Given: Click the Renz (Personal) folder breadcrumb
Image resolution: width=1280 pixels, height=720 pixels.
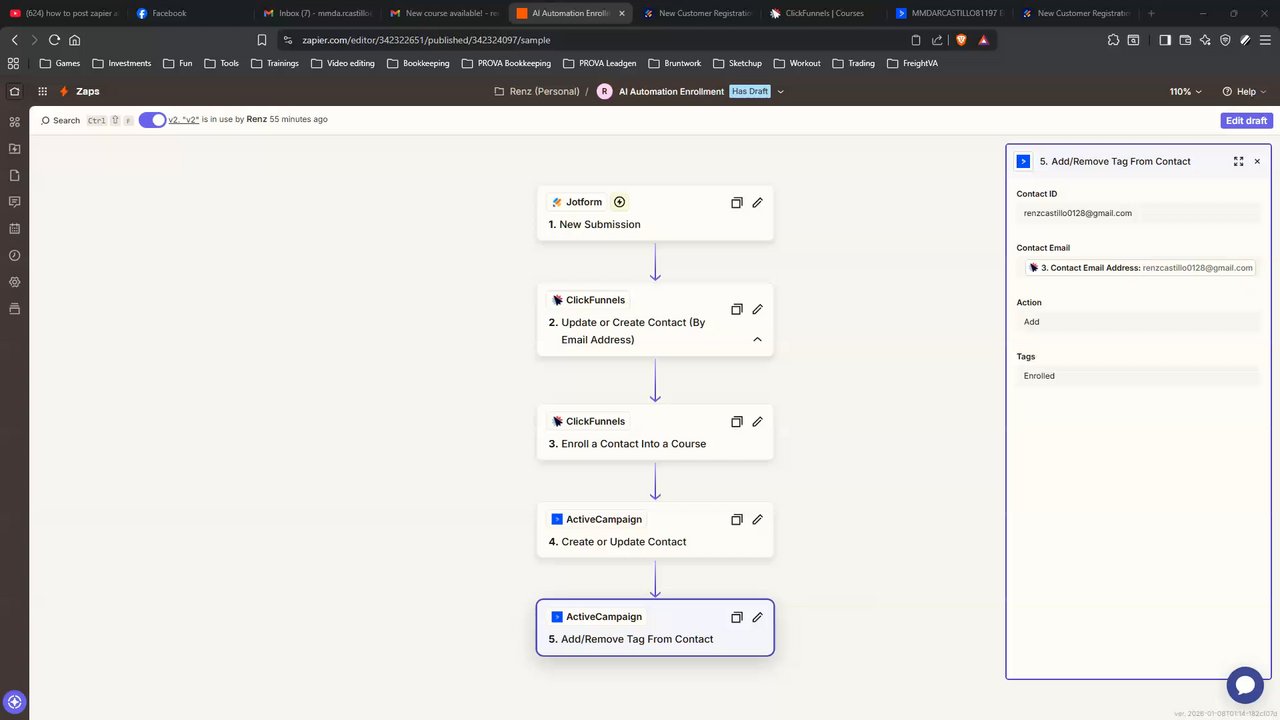Looking at the screenshot, I should click(x=537, y=91).
